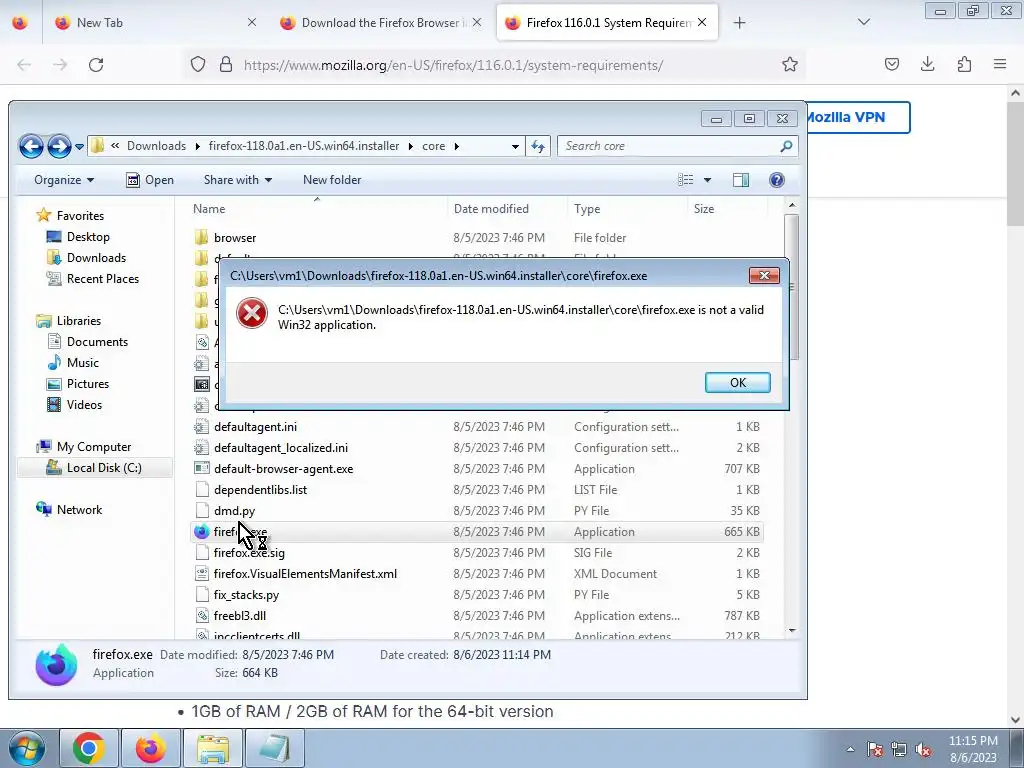Open a new Firefox tab
The width and height of the screenshot is (1024, 768).
(739, 23)
